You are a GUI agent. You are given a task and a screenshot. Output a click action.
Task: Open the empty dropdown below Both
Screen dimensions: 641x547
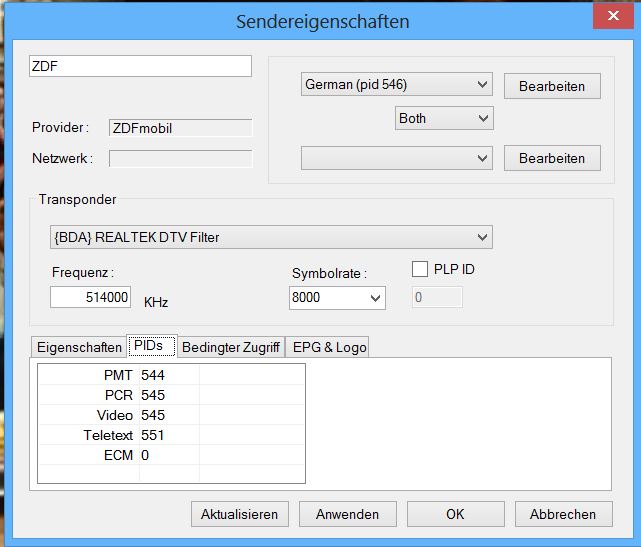pos(396,158)
